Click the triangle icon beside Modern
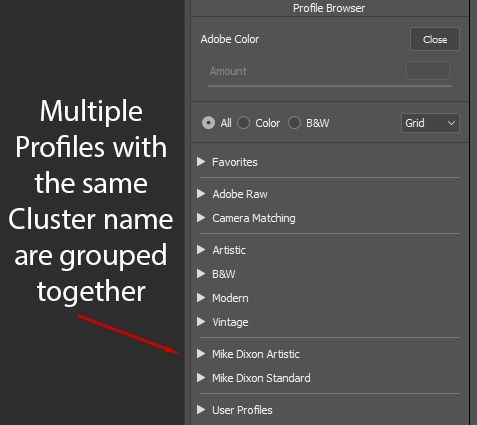 pyautogui.click(x=201, y=298)
